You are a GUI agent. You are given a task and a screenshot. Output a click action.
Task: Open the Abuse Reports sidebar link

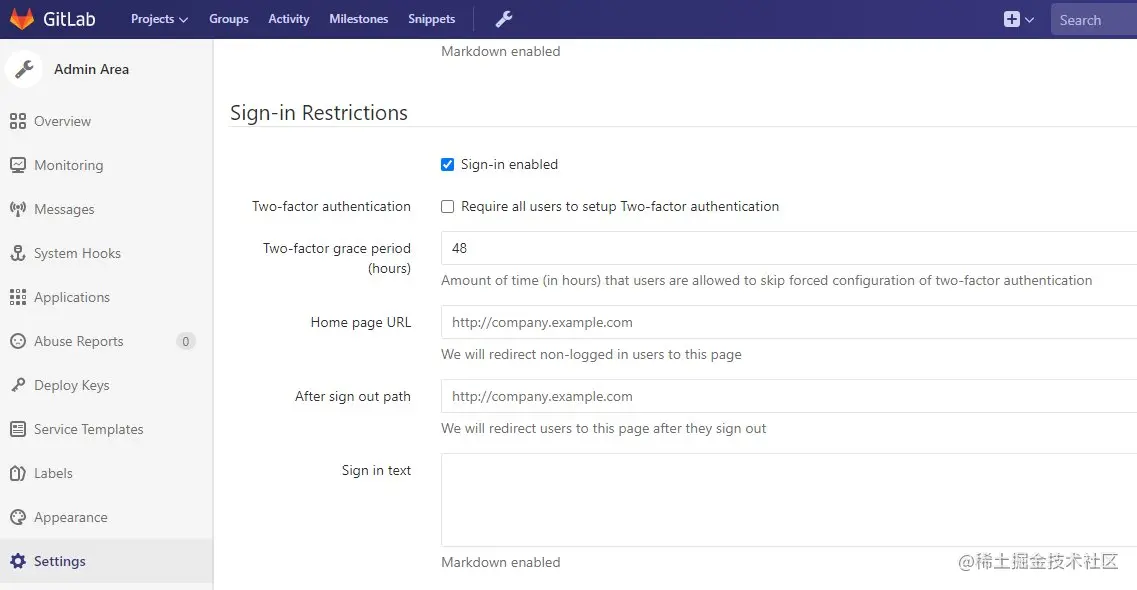pos(78,341)
